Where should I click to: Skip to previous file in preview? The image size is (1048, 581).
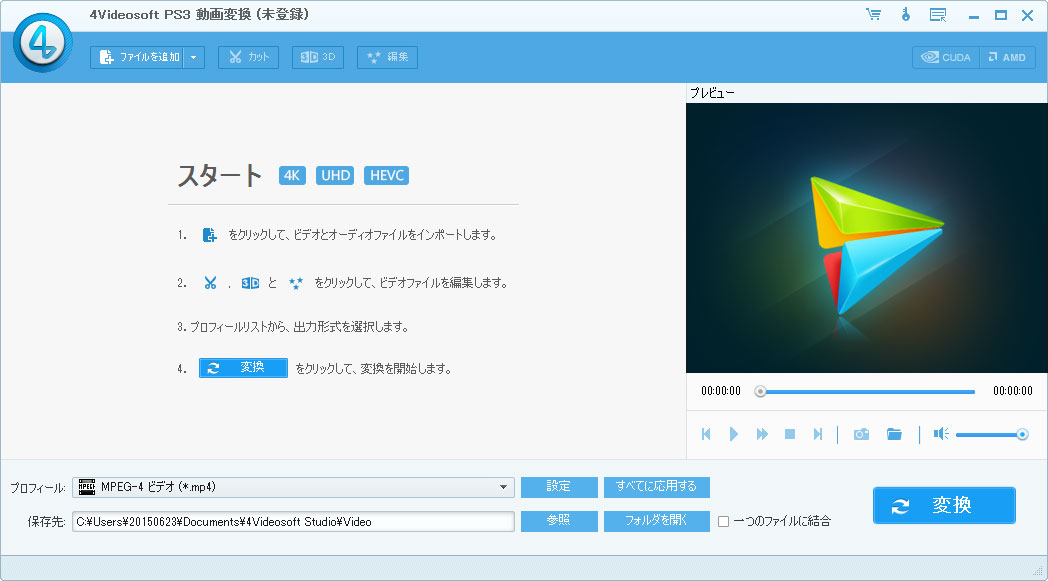click(x=706, y=435)
